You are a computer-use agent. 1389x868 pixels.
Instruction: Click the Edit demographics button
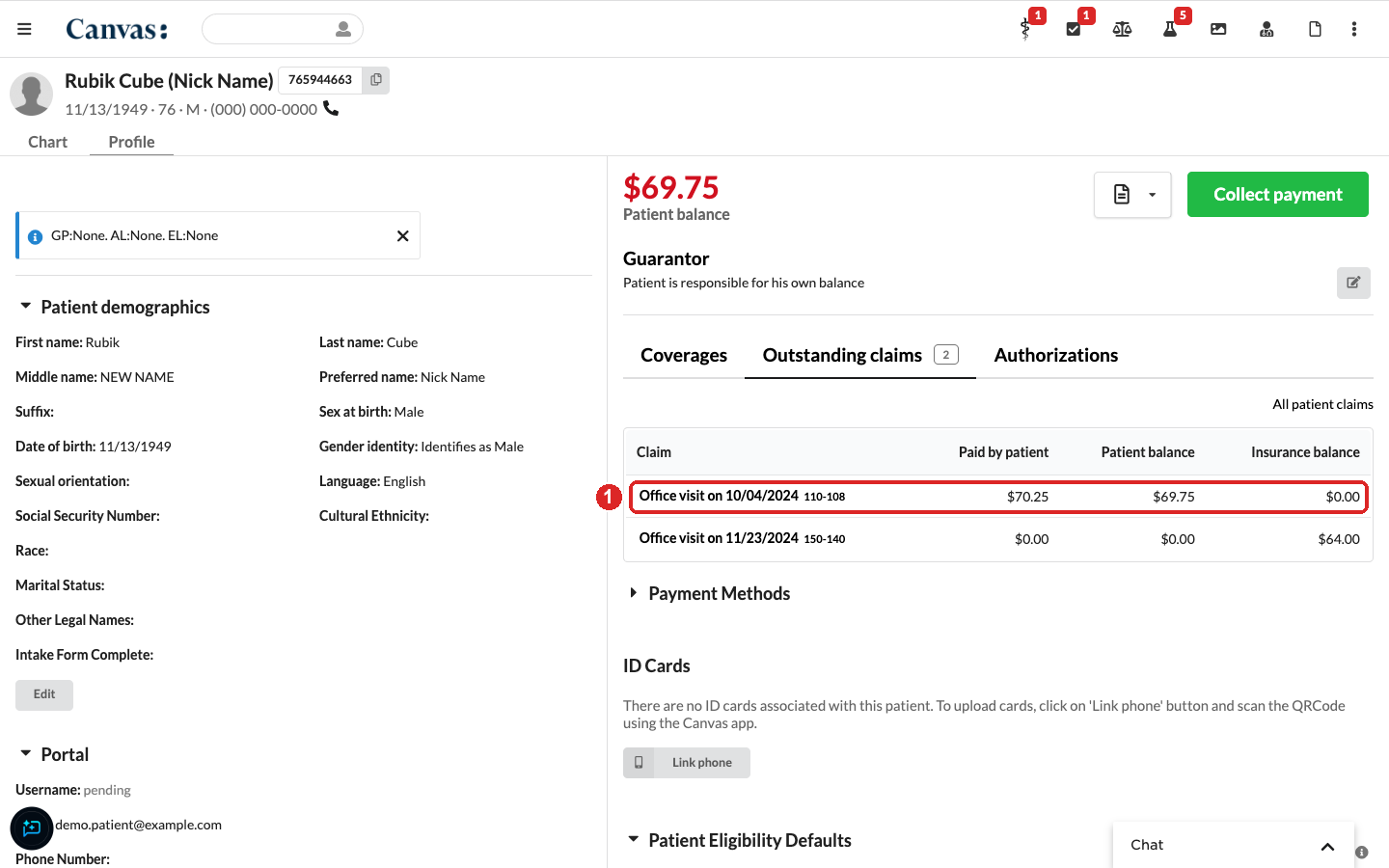pyautogui.click(x=44, y=694)
